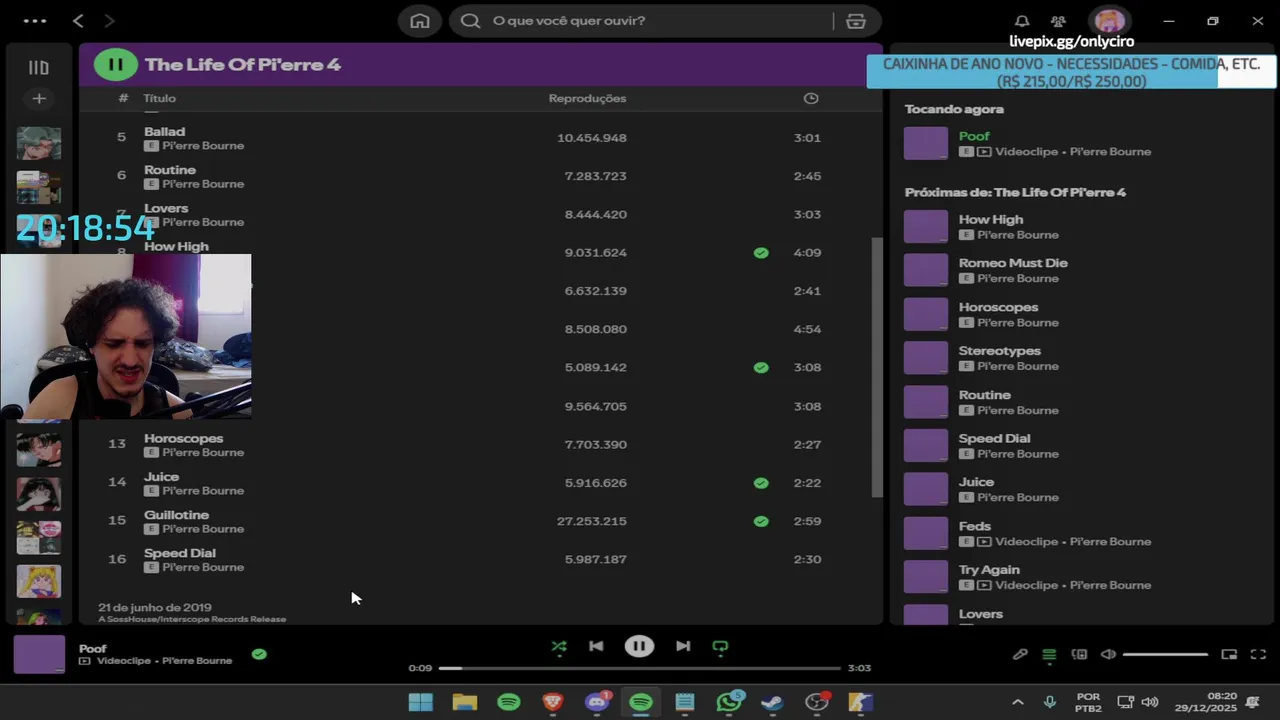The height and width of the screenshot is (720, 1280).
Task: Open the Poof title in Tocando agora
Action: coord(974,136)
